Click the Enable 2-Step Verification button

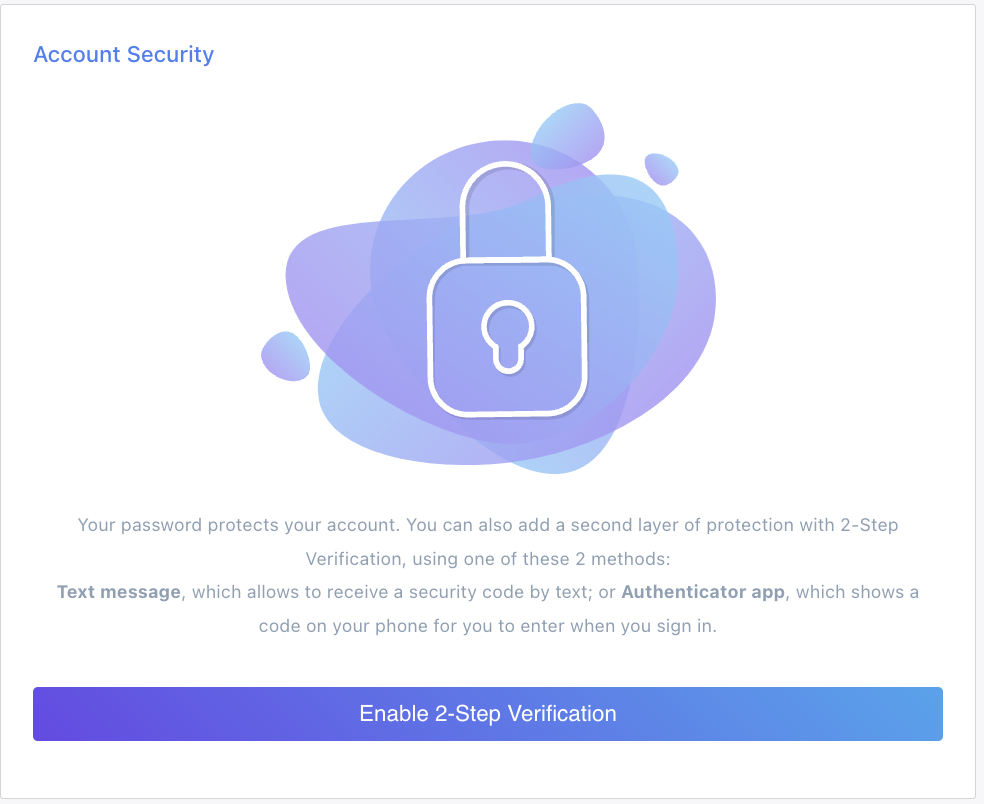pos(488,714)
